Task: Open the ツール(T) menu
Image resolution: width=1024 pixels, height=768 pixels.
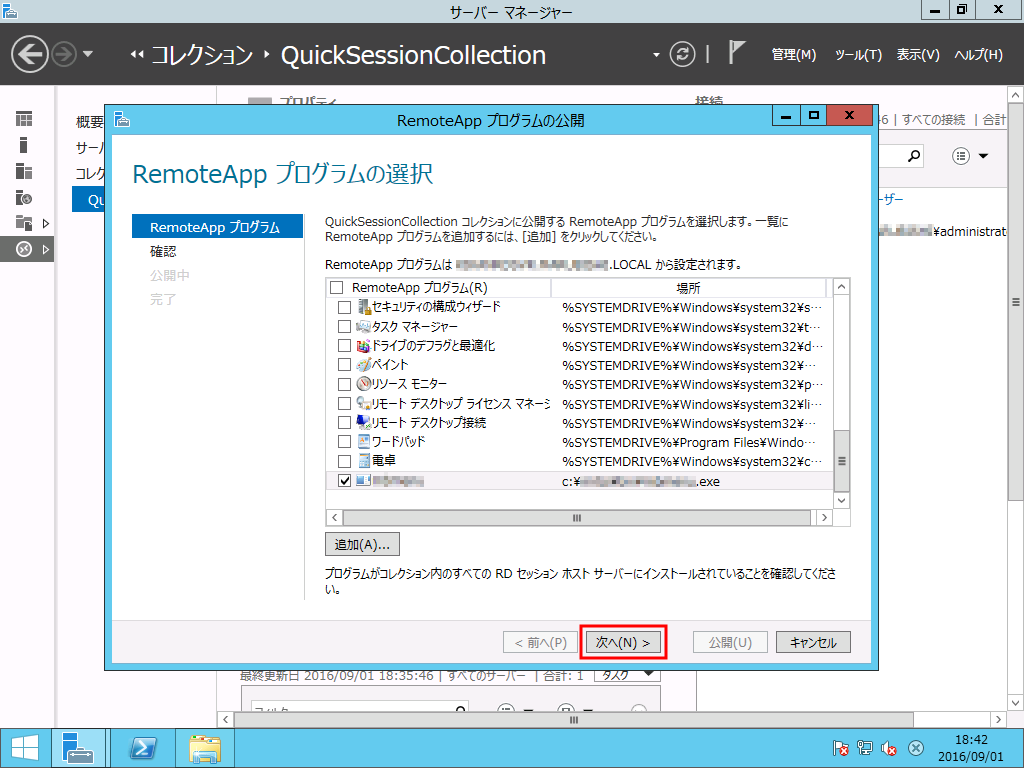Action: [858, 55]
